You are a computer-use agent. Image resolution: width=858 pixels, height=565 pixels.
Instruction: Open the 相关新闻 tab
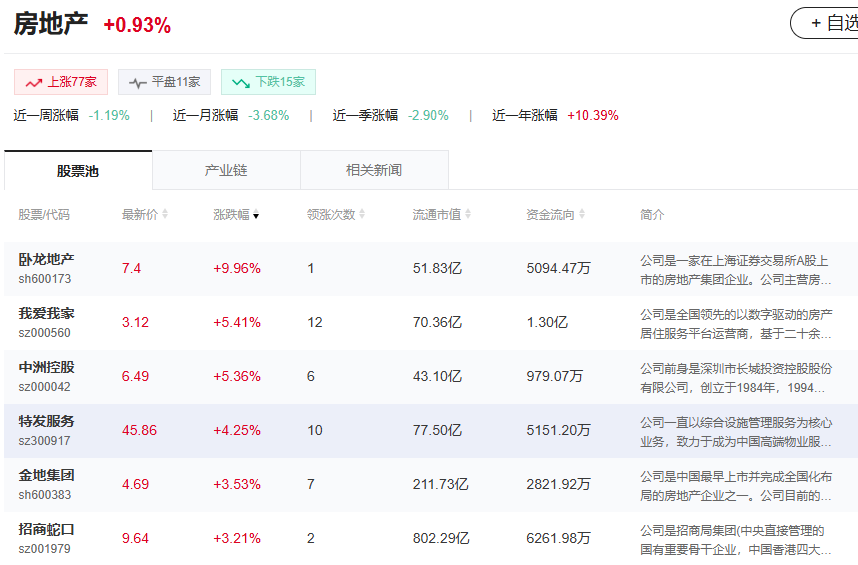(x=374, y=171)
